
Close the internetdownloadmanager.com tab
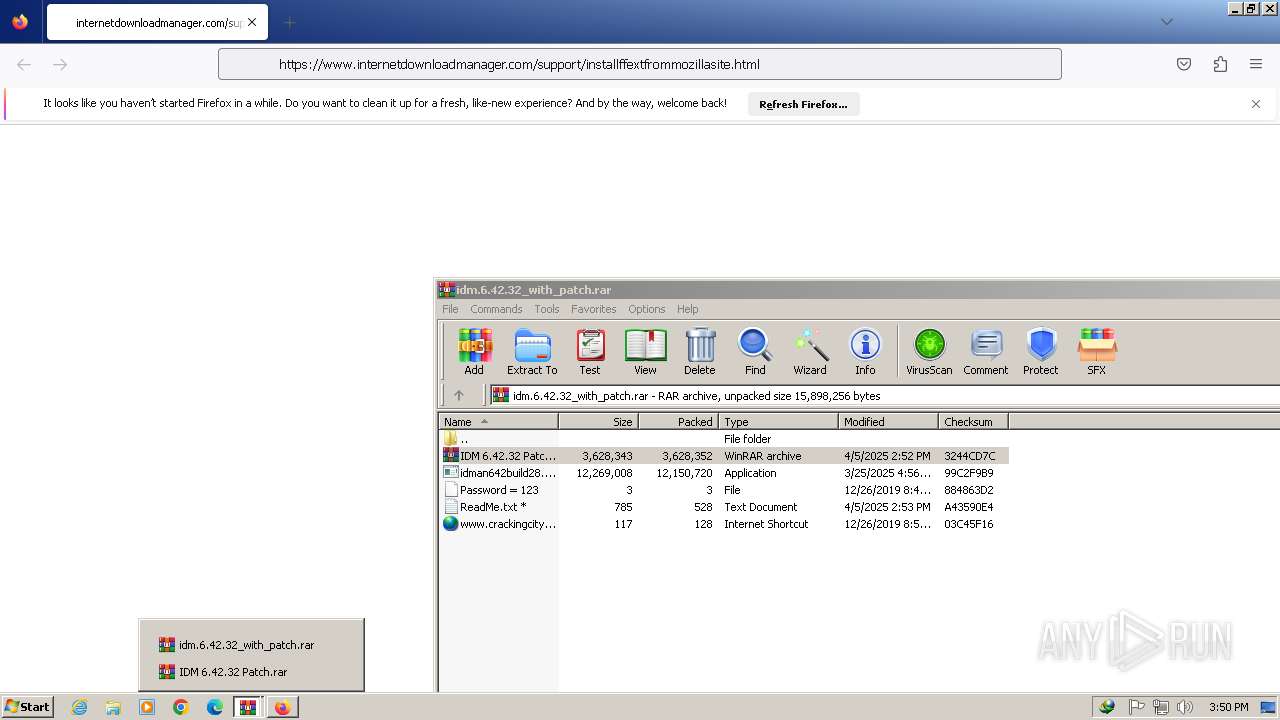click(x=252, y=22)
